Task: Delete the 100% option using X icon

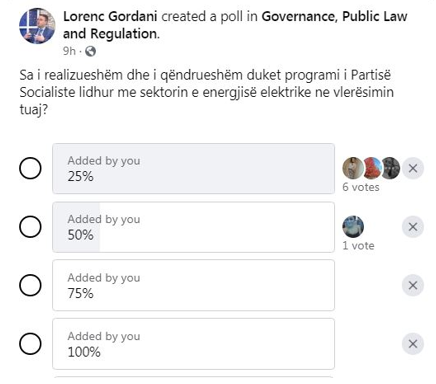Action: point(413,344)
